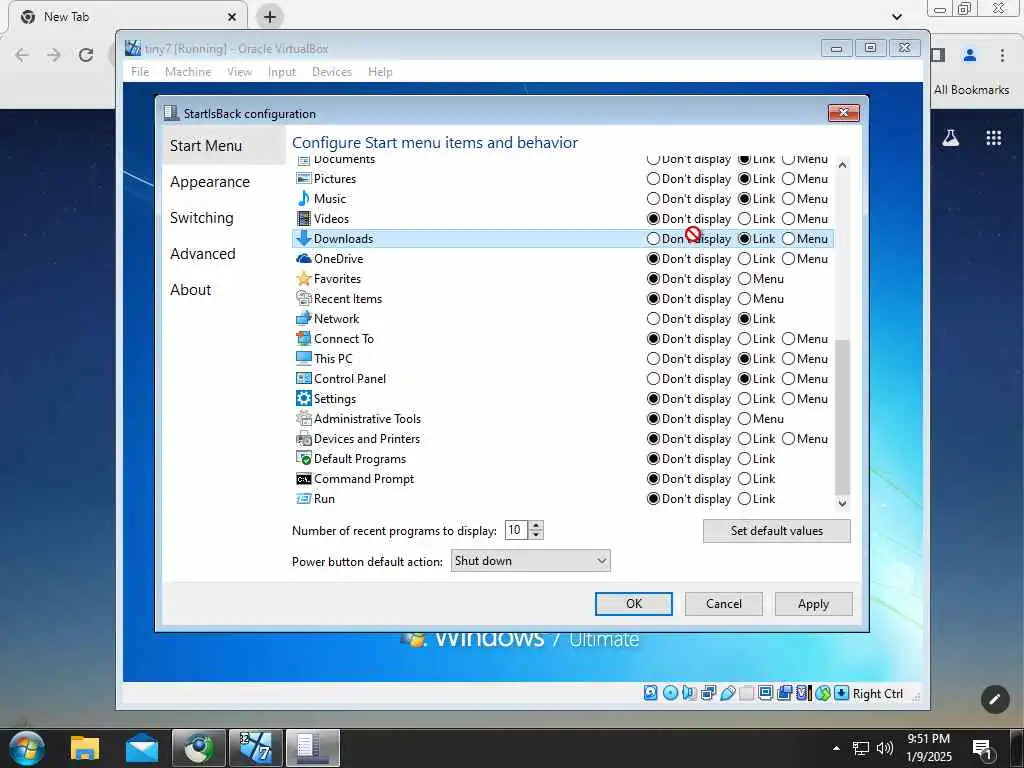Click the Connect To icon

coord(304,338)
